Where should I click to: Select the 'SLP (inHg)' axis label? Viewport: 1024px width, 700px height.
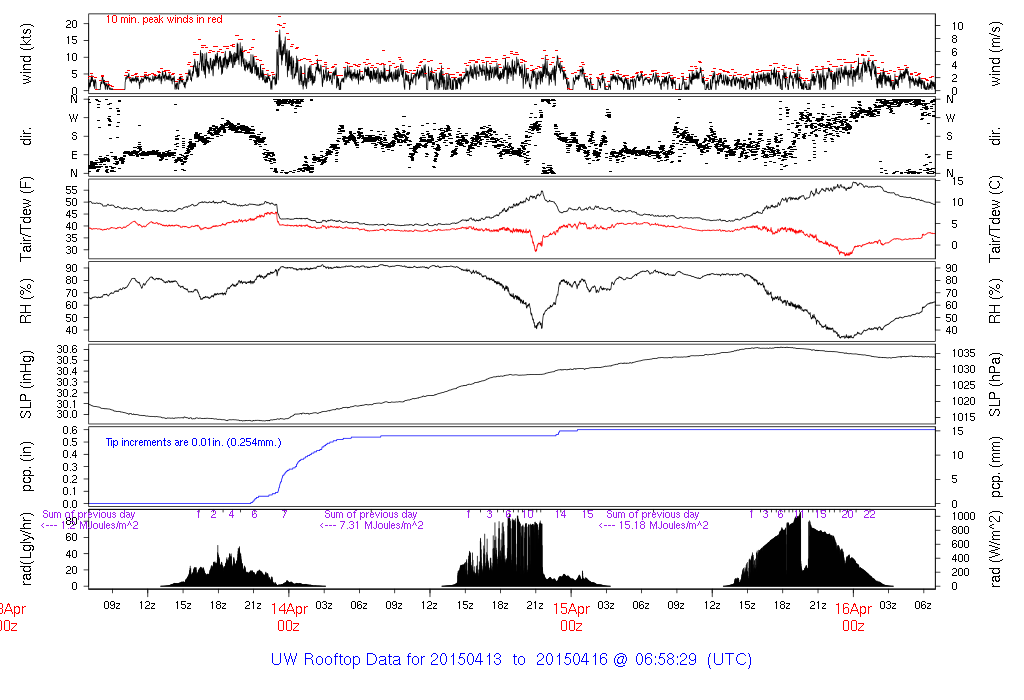[x=27, y=384]
